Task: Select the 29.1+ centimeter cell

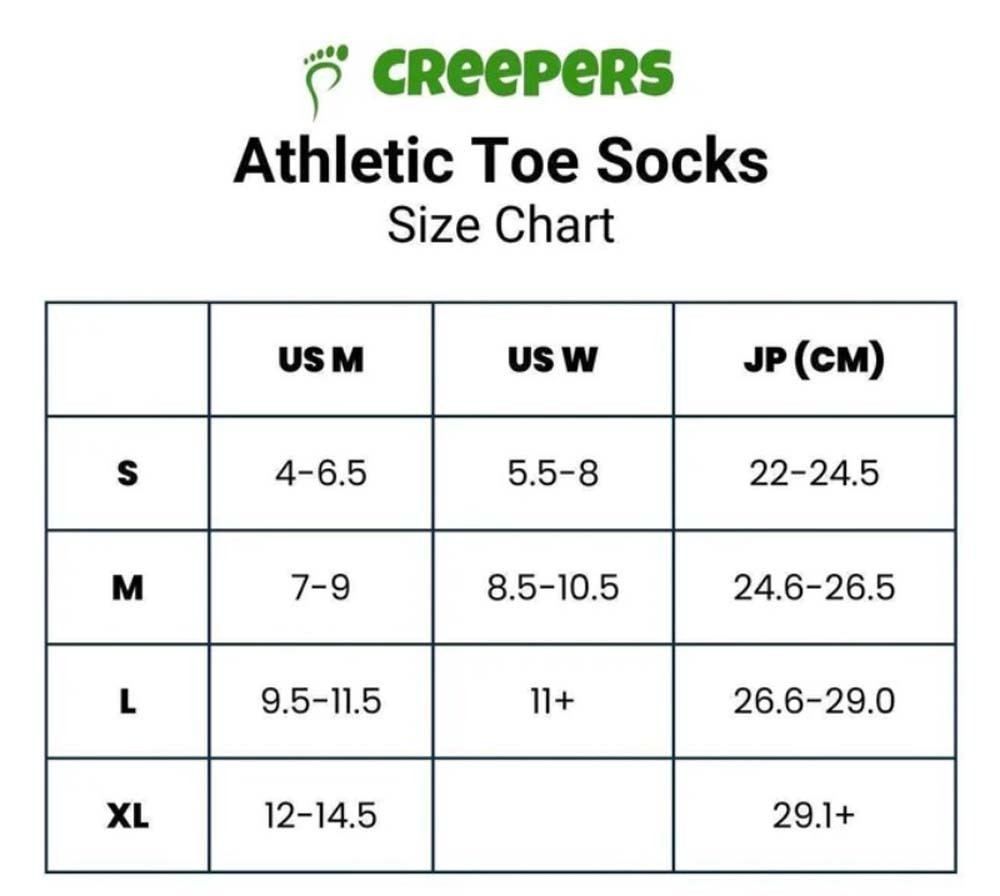Action: [813, 816]
